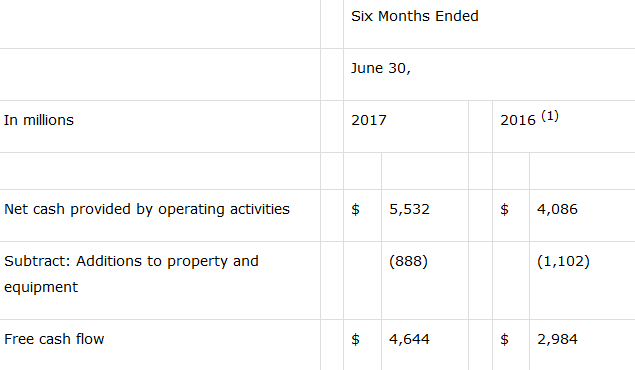Click the 'Free cash flow' row label
This screenshot has width=635, height=370.
[x=54, y=339]
